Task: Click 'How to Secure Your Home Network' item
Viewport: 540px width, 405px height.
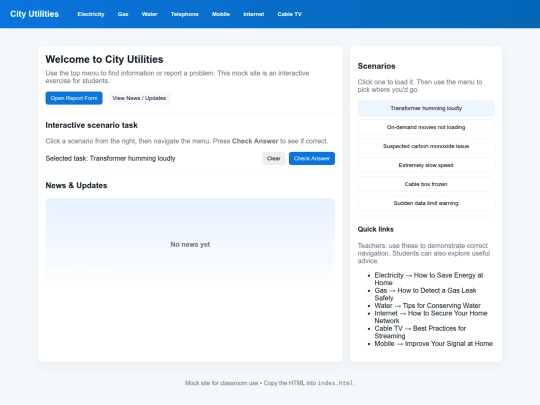Action: [431, 317]
